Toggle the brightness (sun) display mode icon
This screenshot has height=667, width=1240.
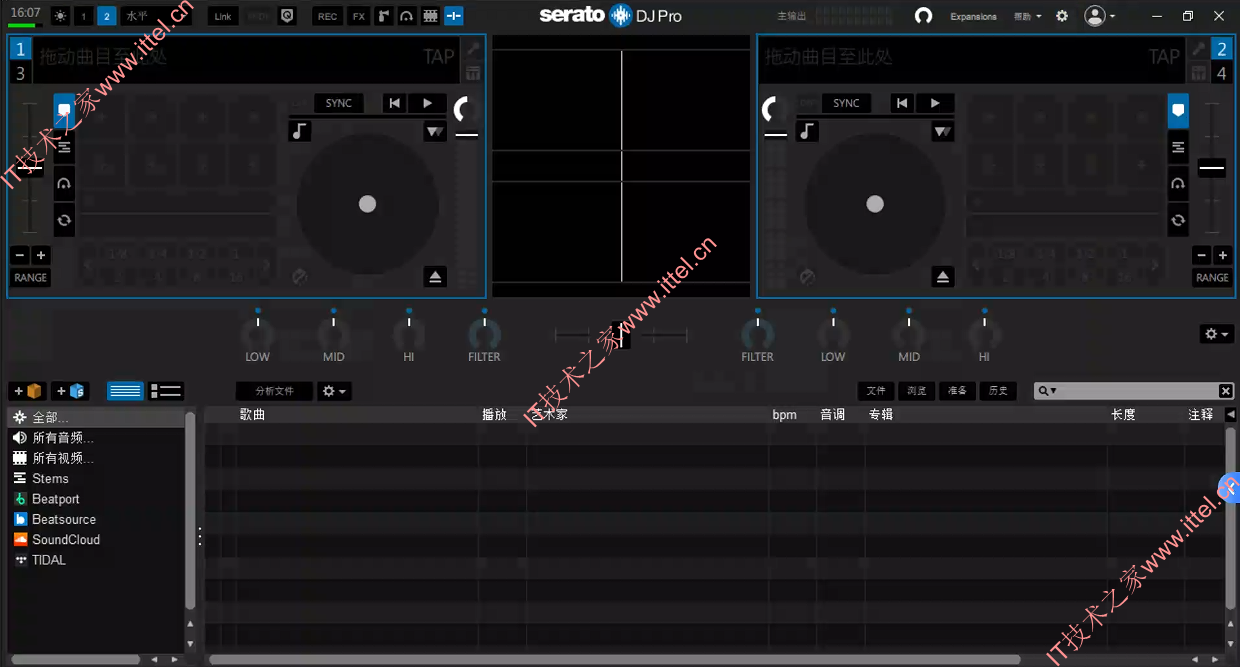[60, 16]
